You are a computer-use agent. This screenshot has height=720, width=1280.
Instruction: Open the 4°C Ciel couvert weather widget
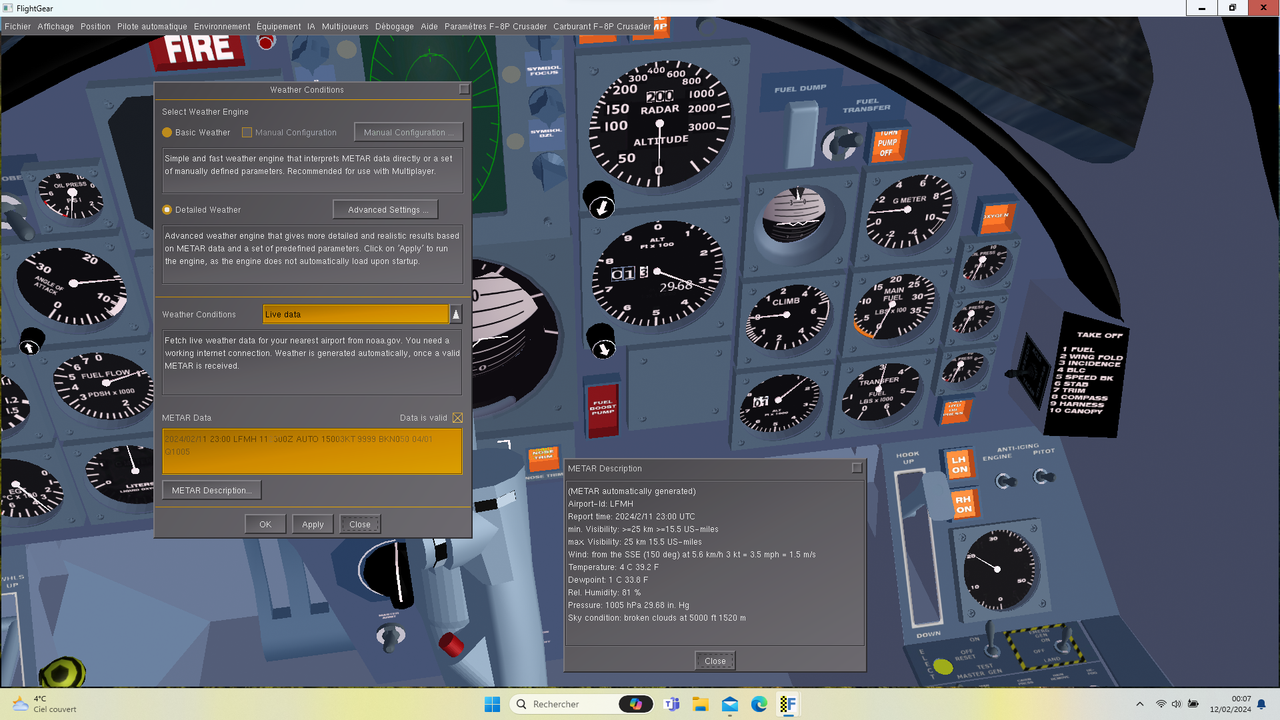[x=42, y=704]
